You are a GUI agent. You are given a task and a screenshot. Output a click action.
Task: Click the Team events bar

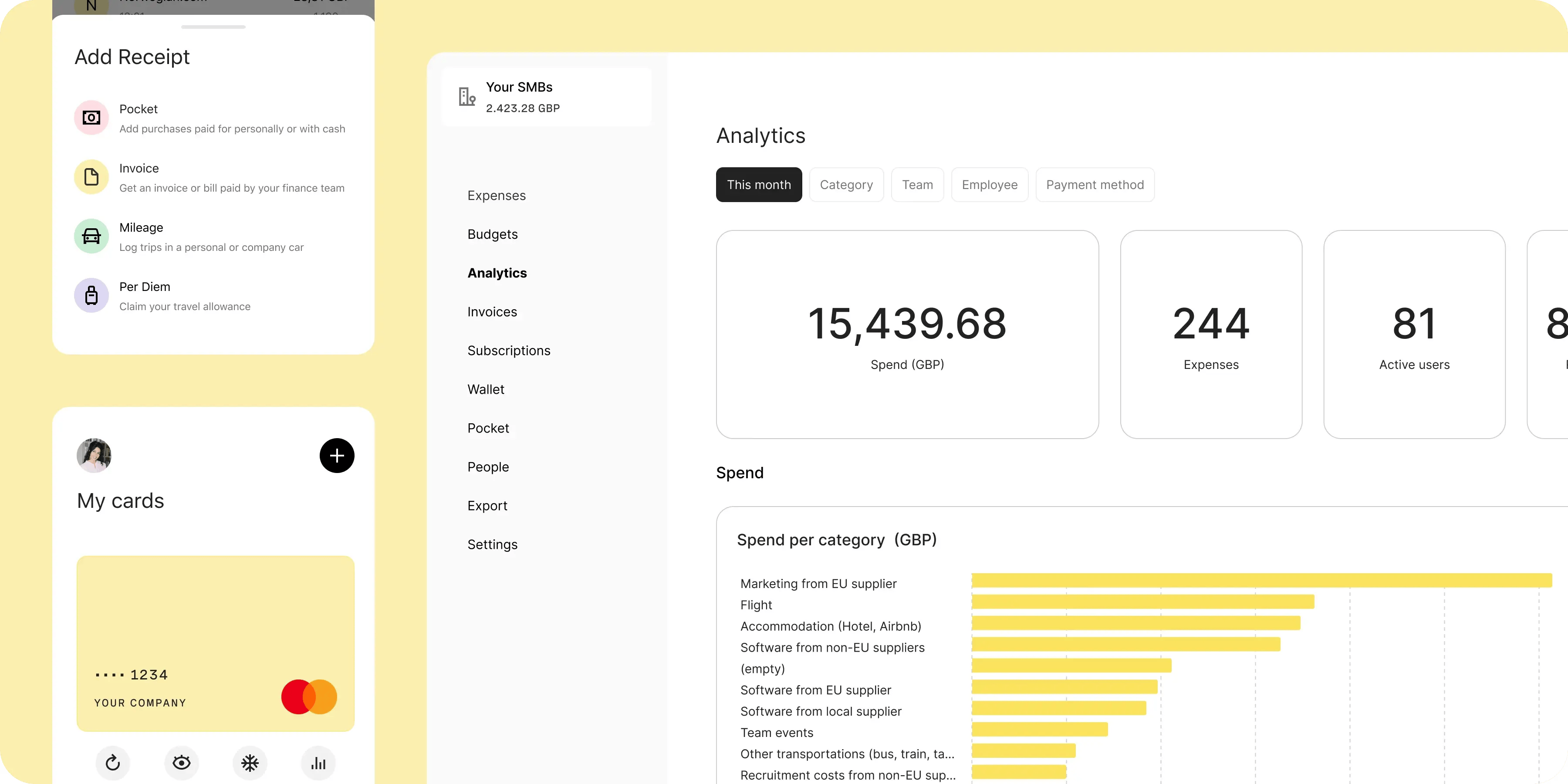click(x=1040, y=729)
